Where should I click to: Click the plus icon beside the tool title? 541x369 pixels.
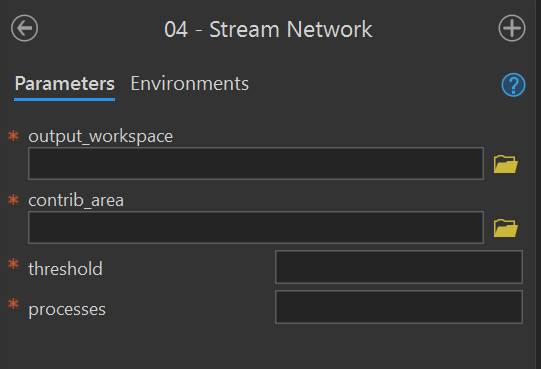tap(512, 28)
